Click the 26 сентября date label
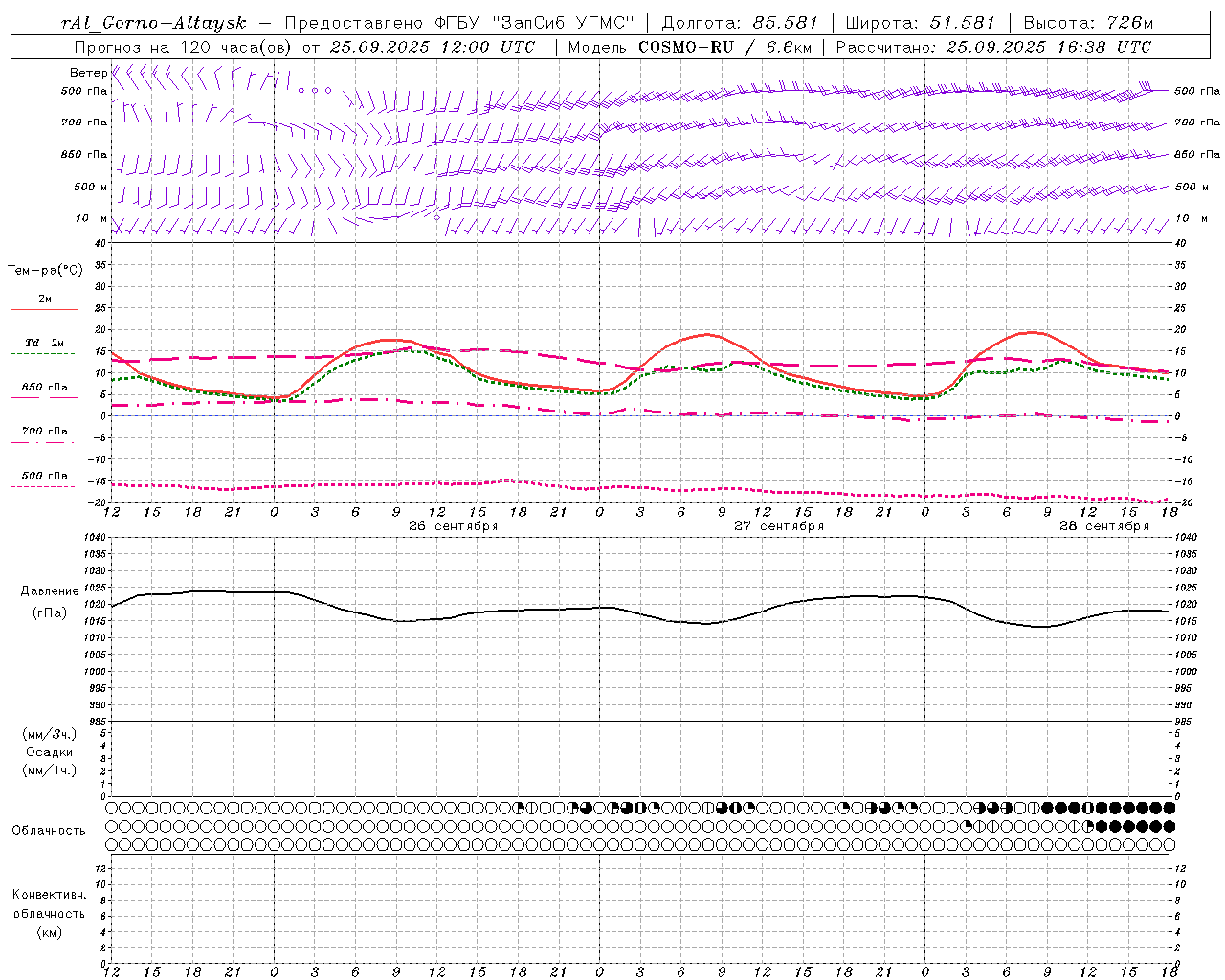 point(453,526)
